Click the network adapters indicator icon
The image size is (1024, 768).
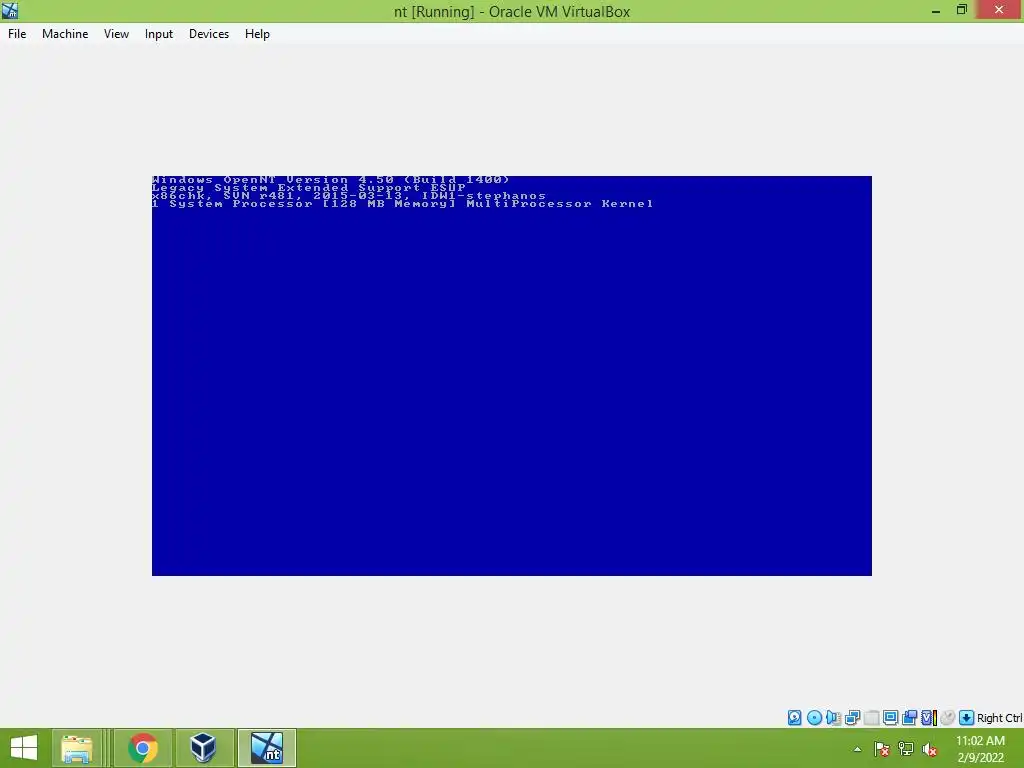coord(852,718)
